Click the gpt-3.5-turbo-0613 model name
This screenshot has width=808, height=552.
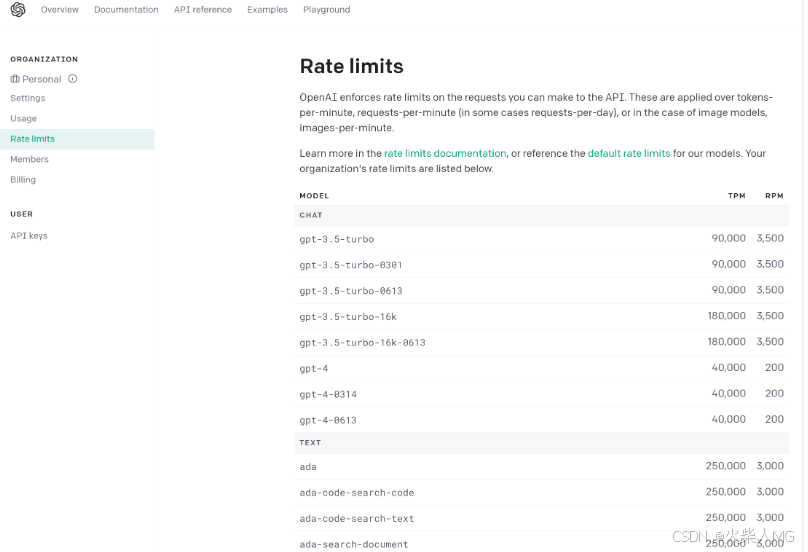350,291
